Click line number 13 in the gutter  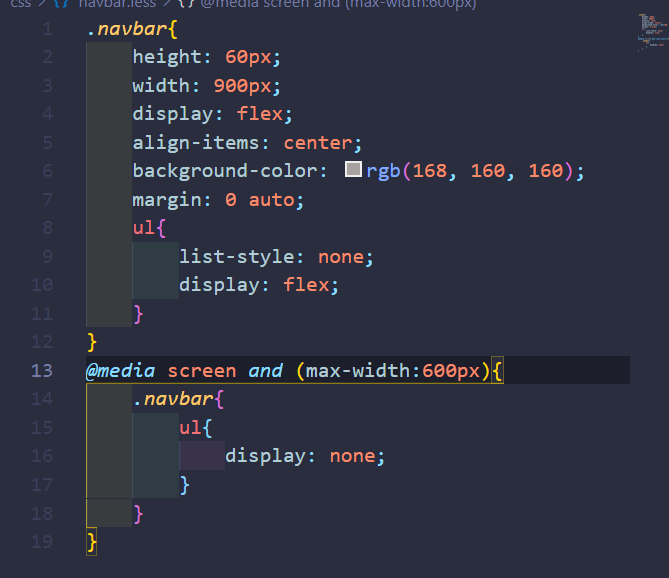click(x=42, y=370)
